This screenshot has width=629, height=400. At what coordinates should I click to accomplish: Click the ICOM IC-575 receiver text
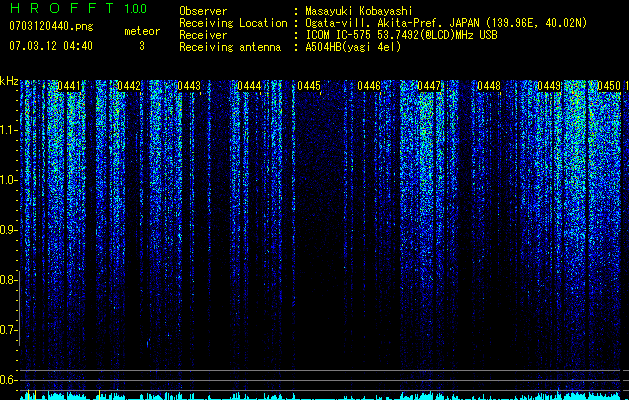[x=401, y=35]
